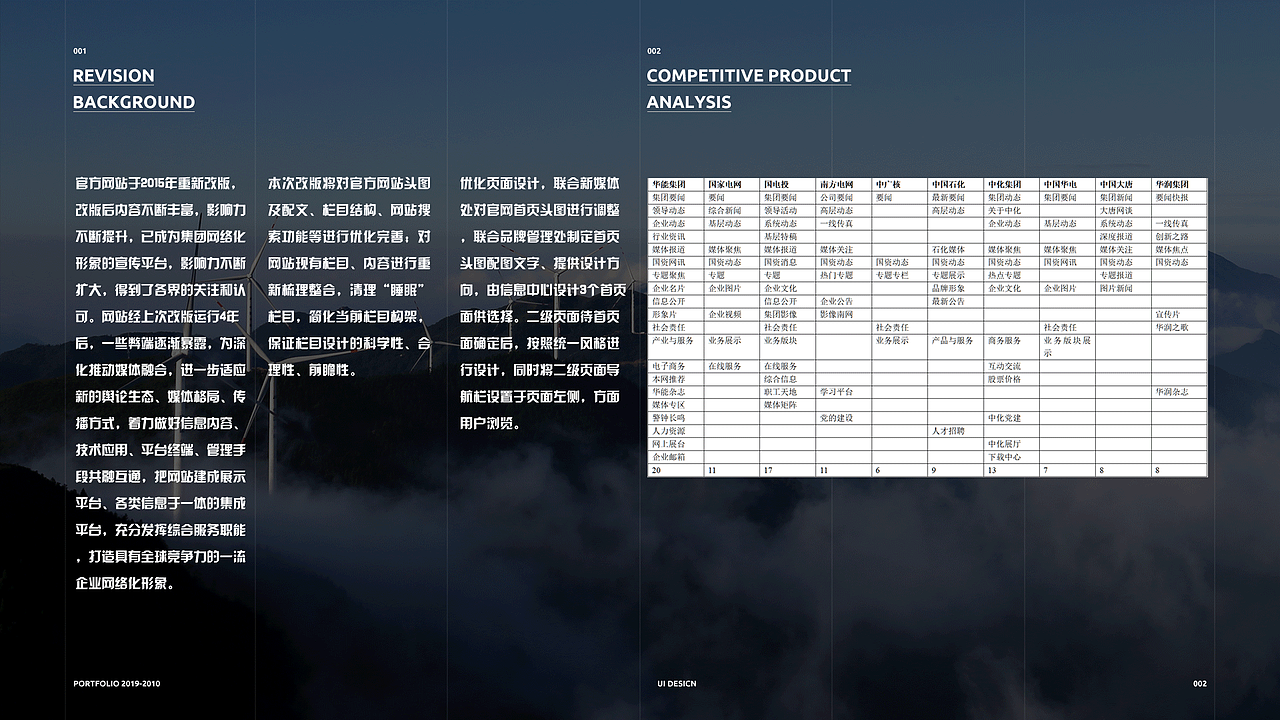Click the 企业邮箱 table cell
Screen dimensions: 1280x720
pos(676,457)
